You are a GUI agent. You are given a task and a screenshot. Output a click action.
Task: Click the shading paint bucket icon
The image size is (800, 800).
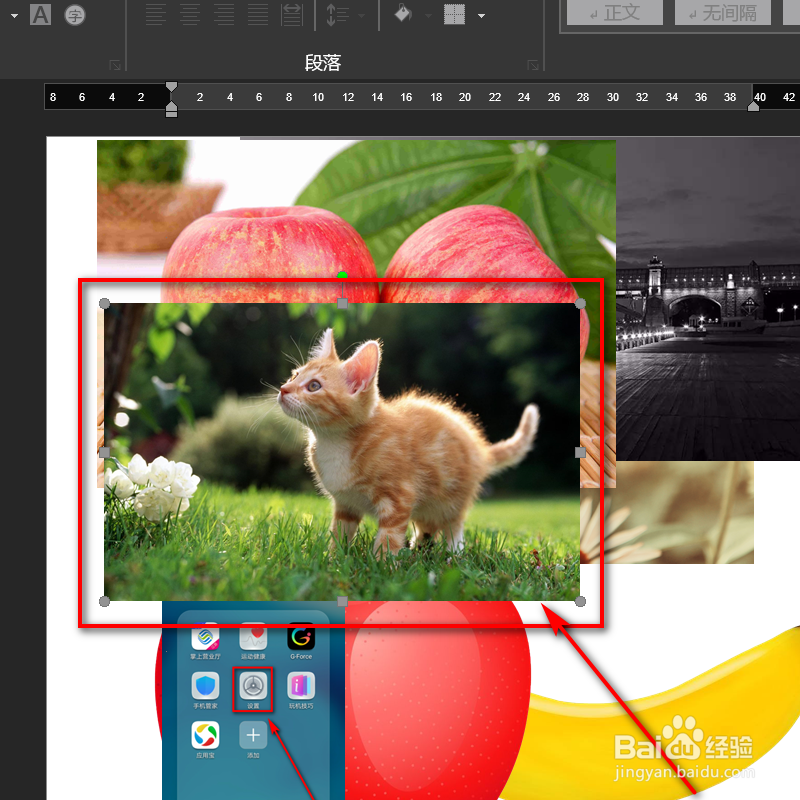(403, 14)
